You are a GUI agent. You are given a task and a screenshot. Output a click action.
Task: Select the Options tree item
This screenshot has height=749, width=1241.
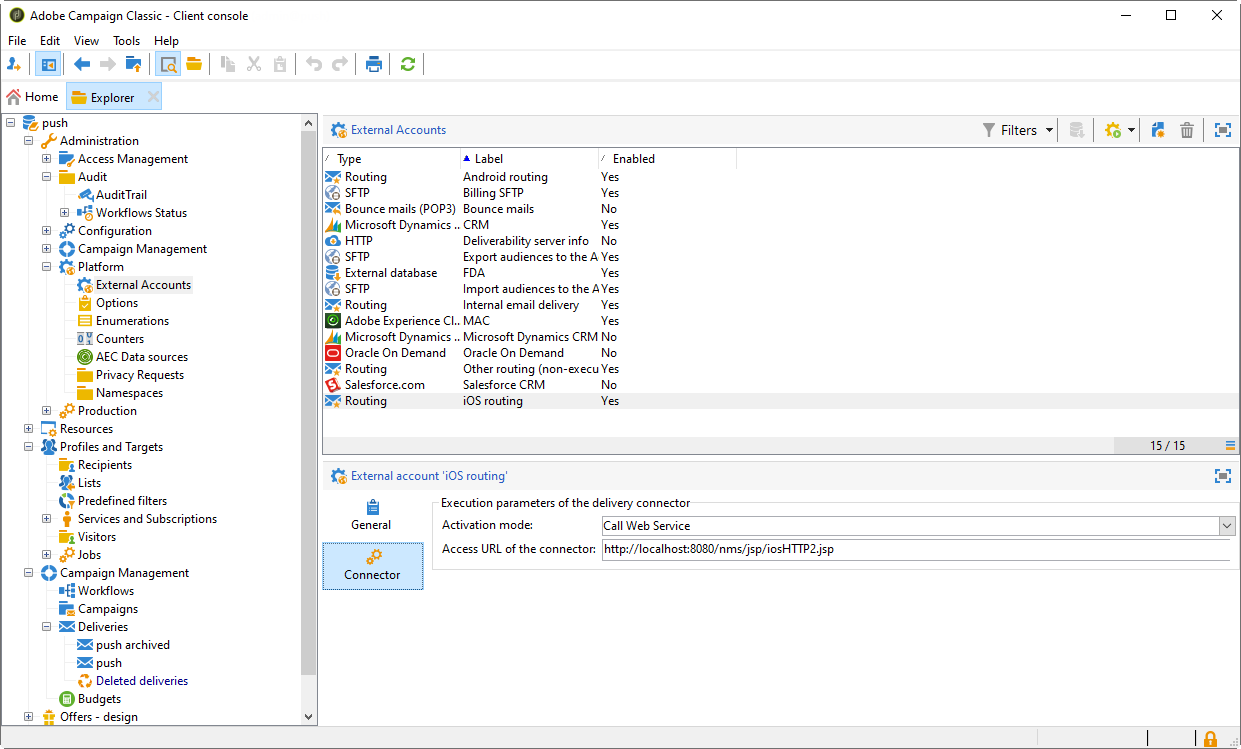point(117,303)
